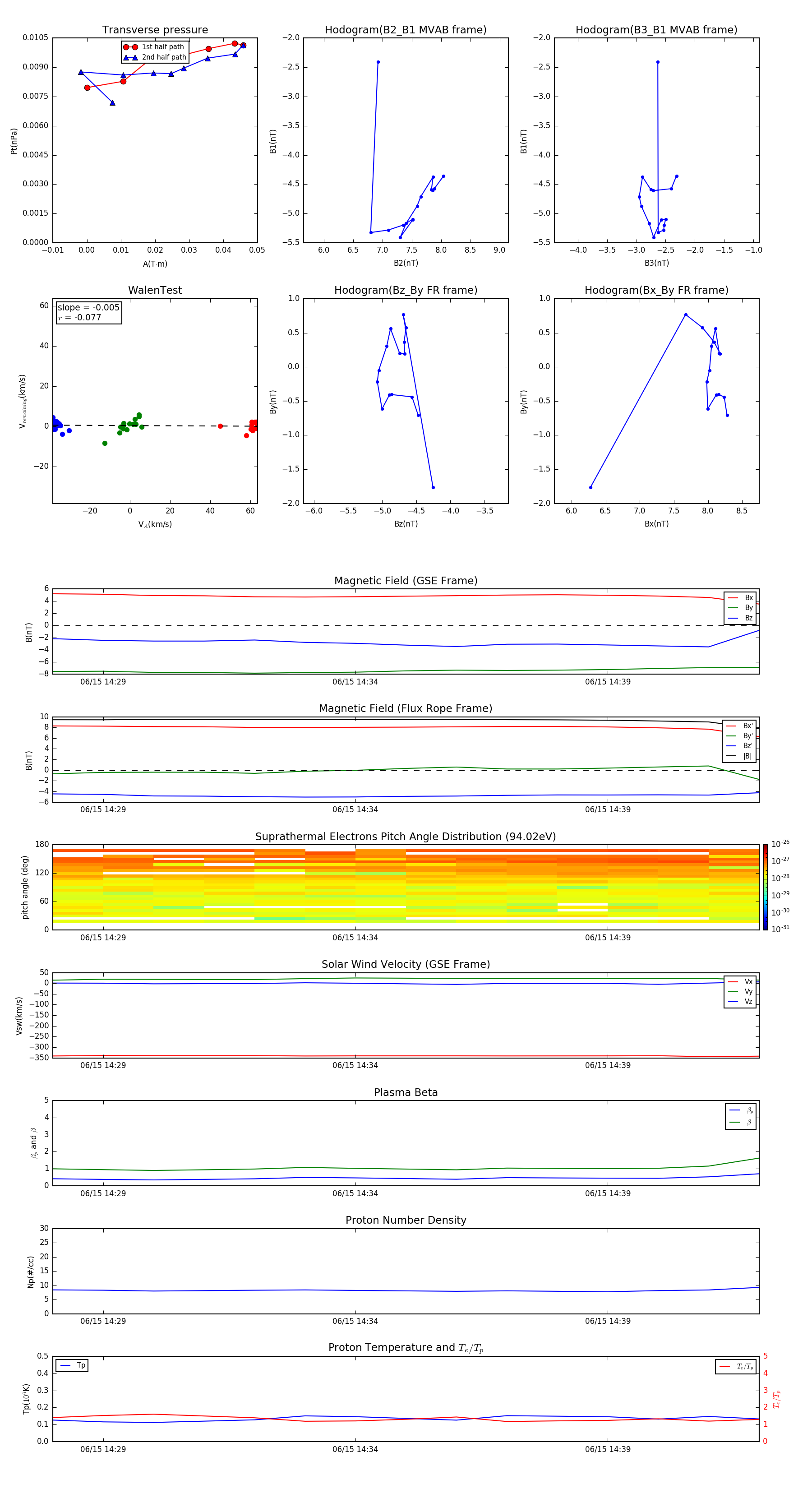Click the top data point of B2_B1 hodogram
This screenshot has height=1489, width=812.
[378, 62]
